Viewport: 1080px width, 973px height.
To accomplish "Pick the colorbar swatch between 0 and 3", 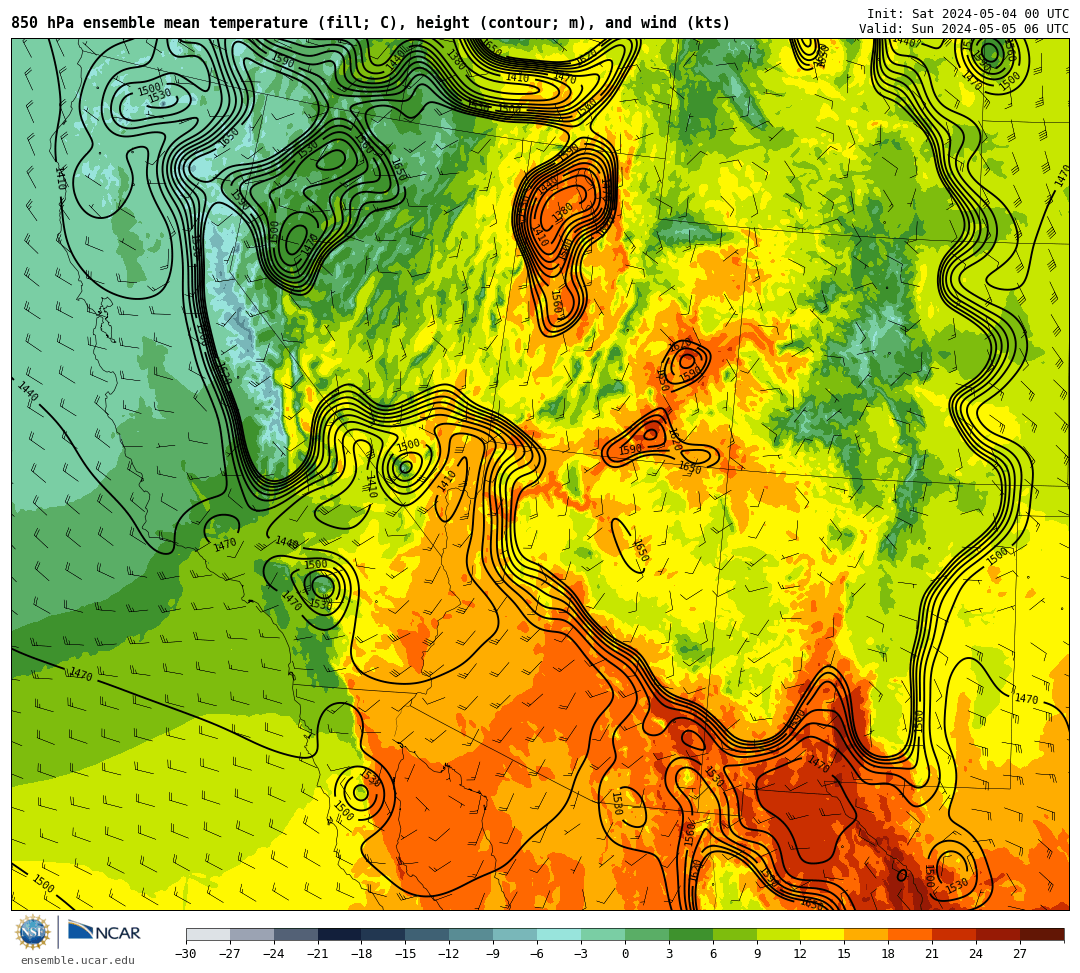I will [x=647, y=934].
